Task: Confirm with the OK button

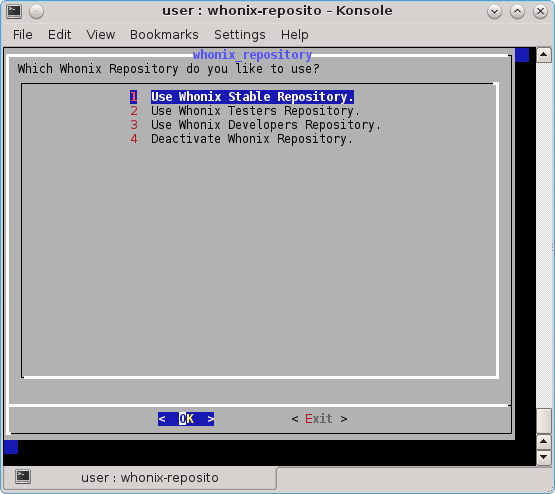Action: 186,419
